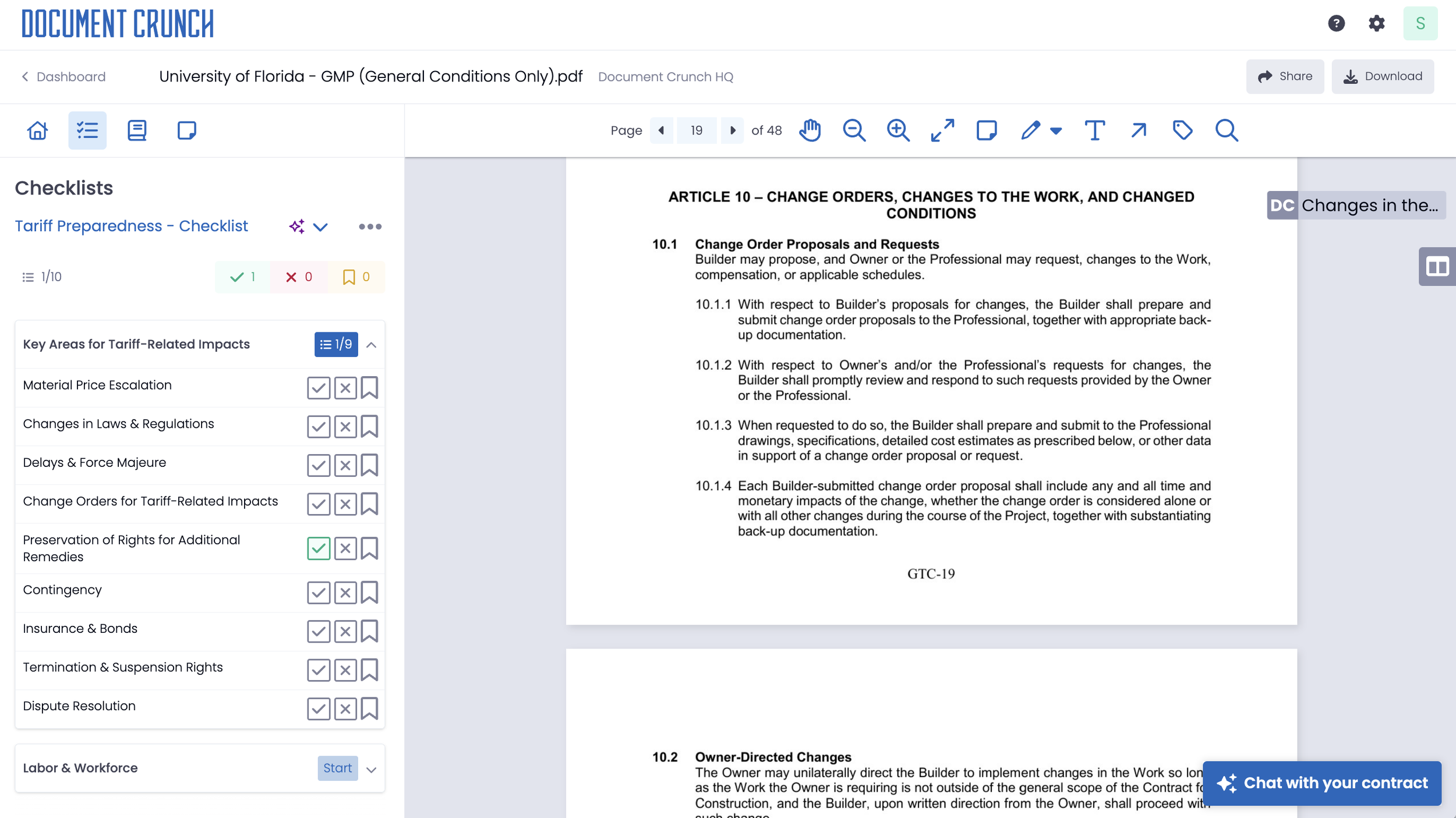Mark Preservation of Rights with X

point(345,548)
